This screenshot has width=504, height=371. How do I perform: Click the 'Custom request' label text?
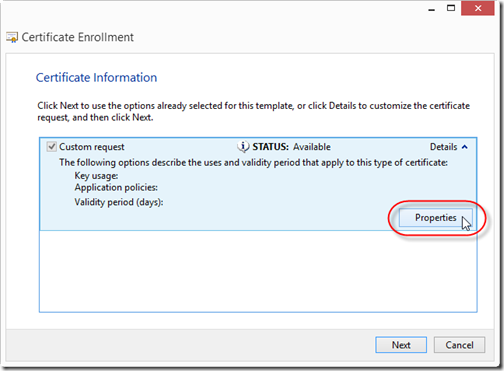(x=92, y=147)
